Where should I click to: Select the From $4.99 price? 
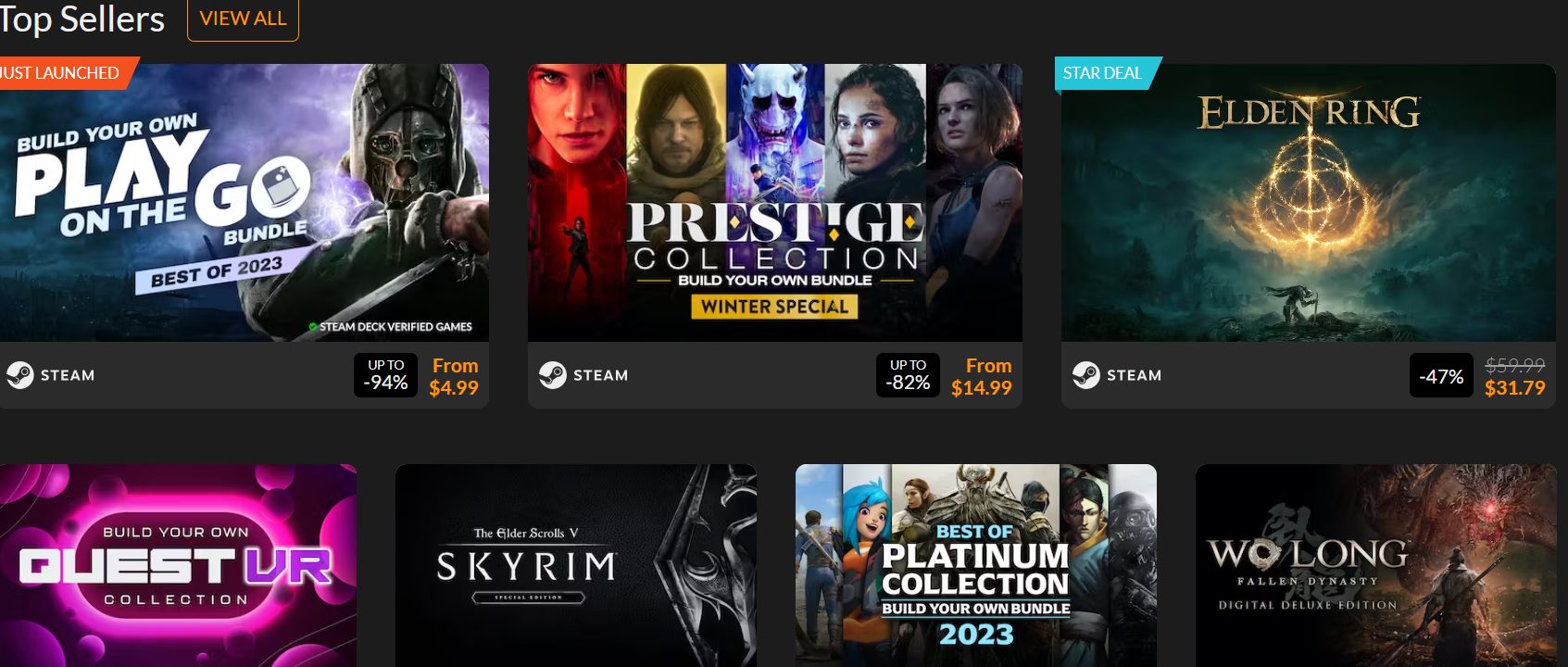click(x=454, y=377)
